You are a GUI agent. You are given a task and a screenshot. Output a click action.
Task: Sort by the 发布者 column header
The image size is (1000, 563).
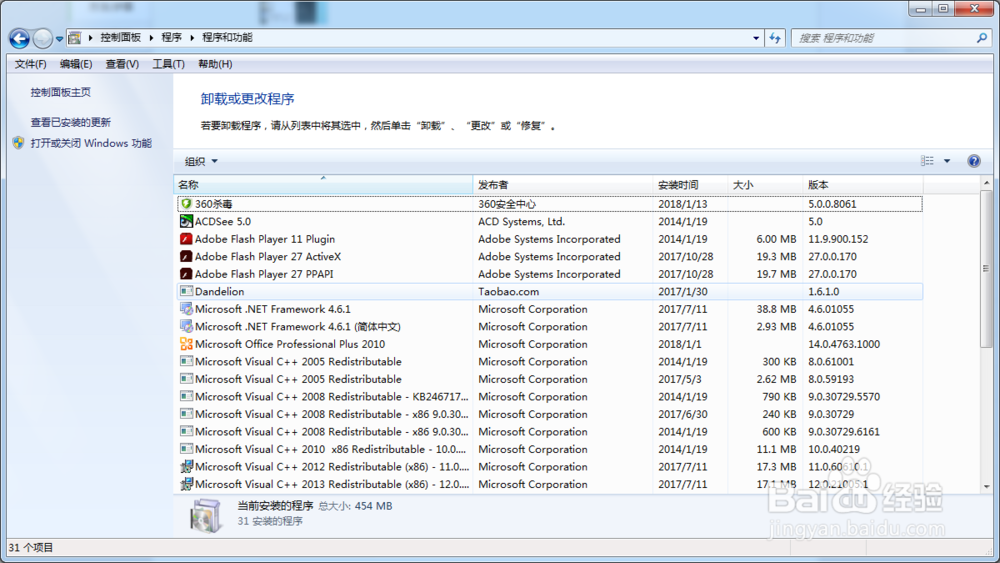tap(563, 185)
